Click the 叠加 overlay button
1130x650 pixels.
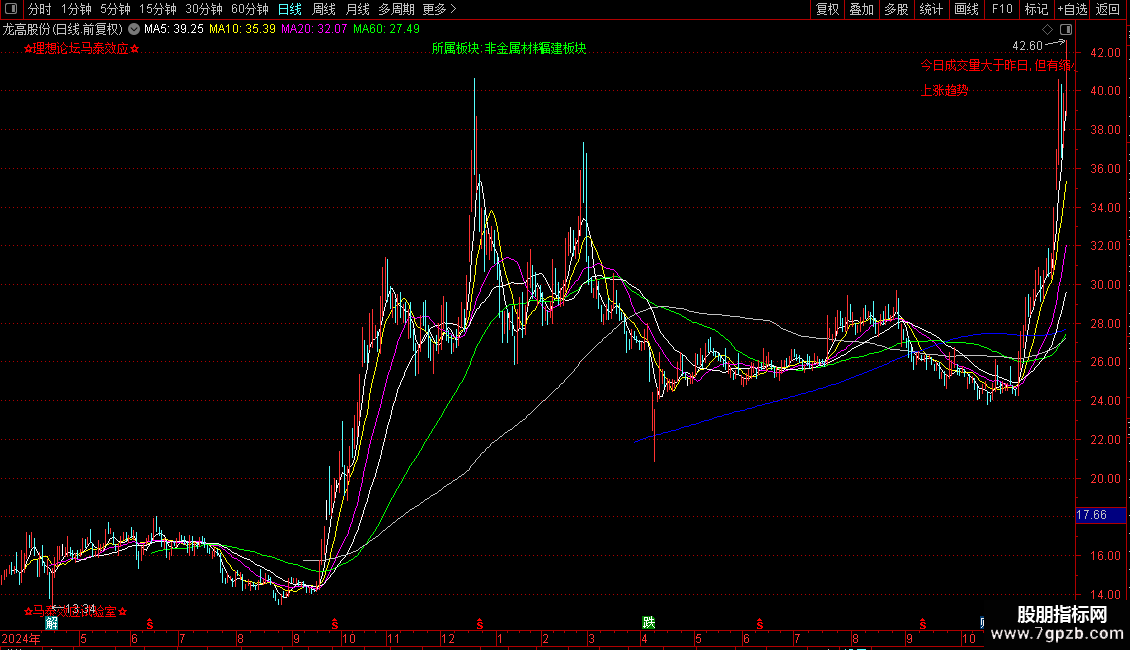pyautogui.click(x=861, y=9)
